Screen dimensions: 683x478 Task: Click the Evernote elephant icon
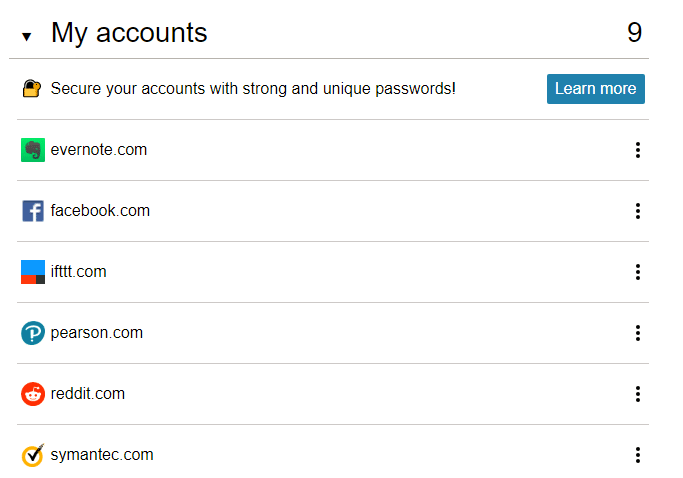(x=33, y=150)
